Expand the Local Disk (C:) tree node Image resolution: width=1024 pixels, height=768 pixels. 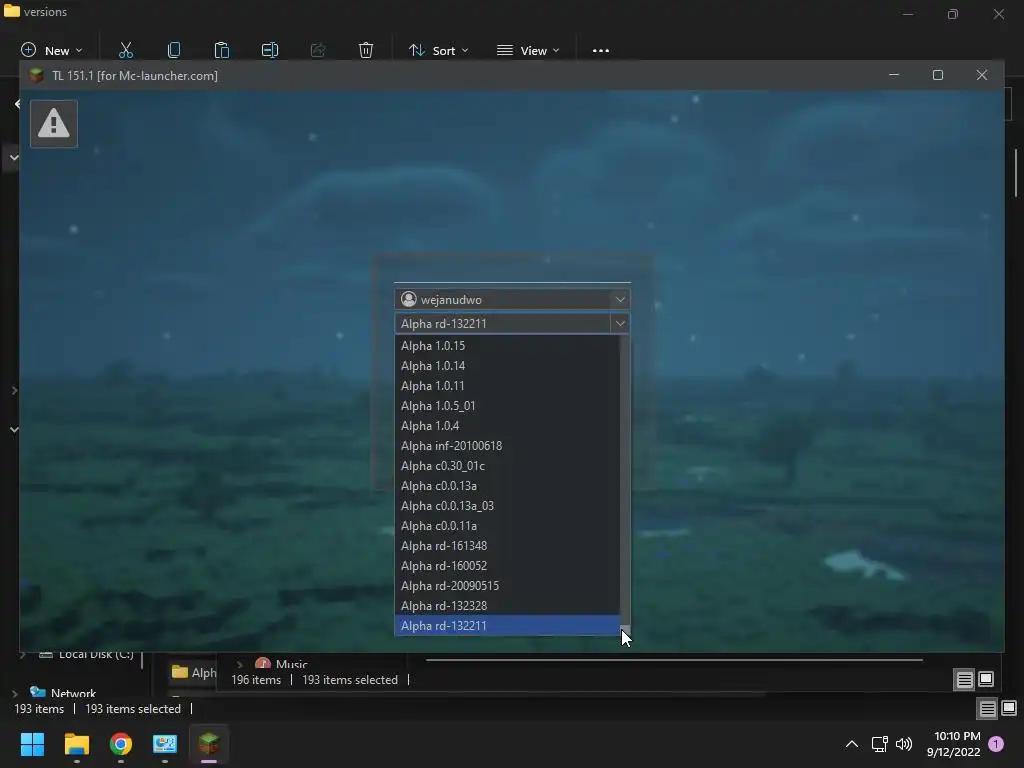23,654
